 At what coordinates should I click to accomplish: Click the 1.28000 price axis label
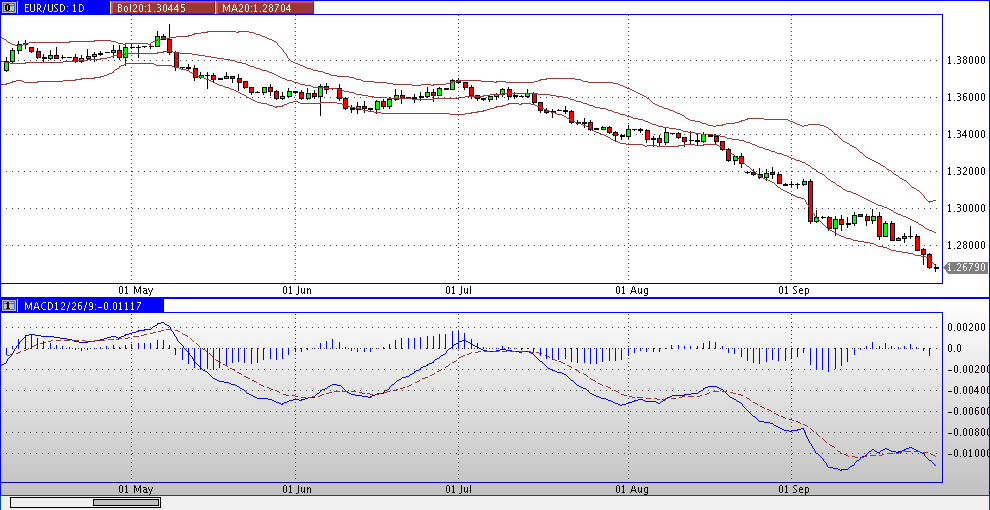[x=967, y=246]
